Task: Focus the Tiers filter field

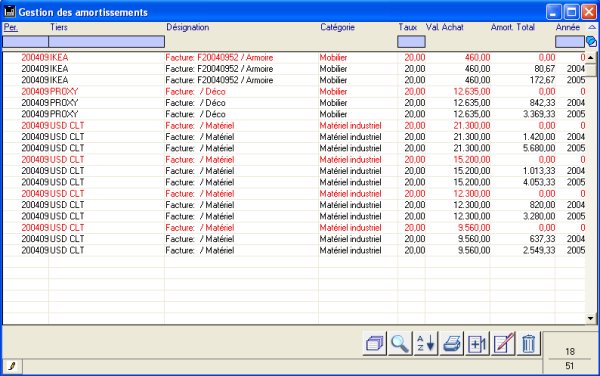Action: [x=107, y=42]
